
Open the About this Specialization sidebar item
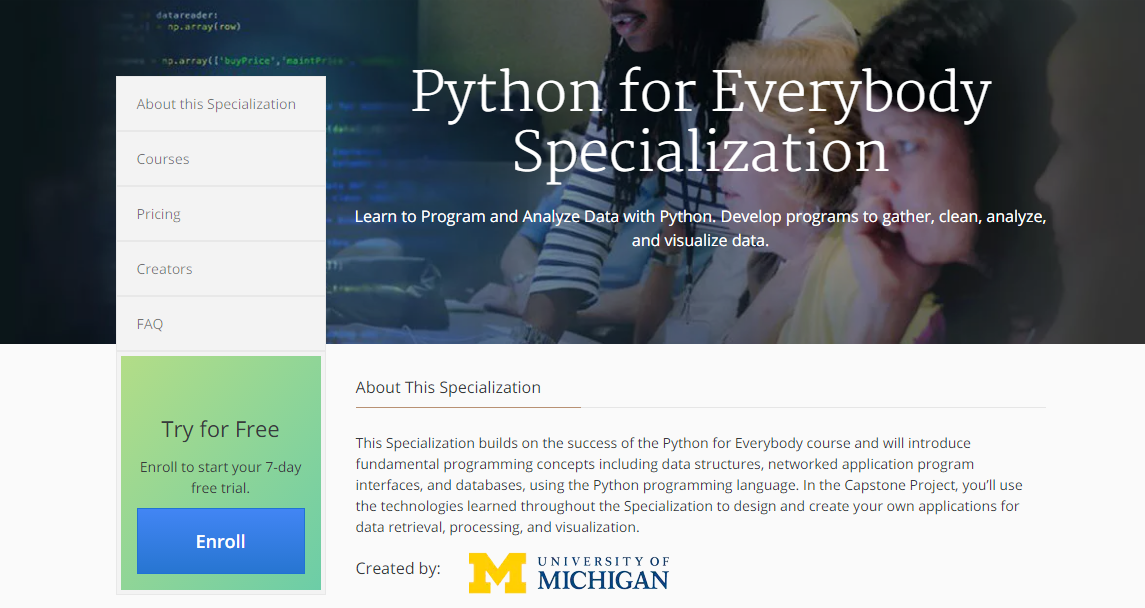[x=221, y=104]
